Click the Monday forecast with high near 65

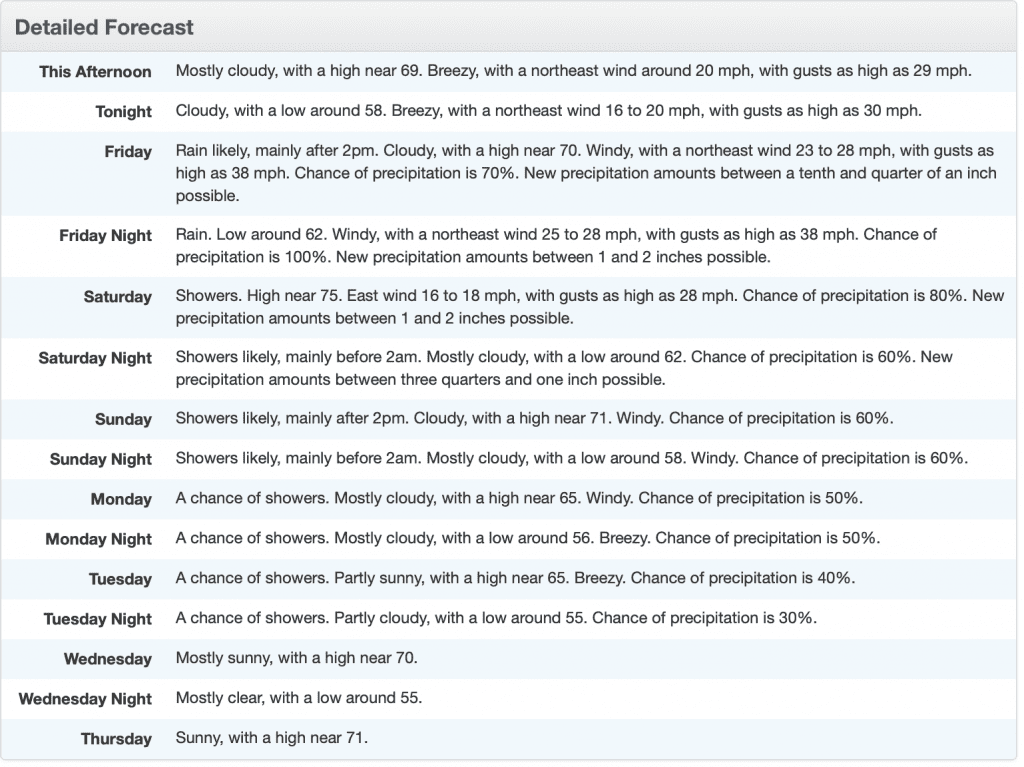click(519, 499)
